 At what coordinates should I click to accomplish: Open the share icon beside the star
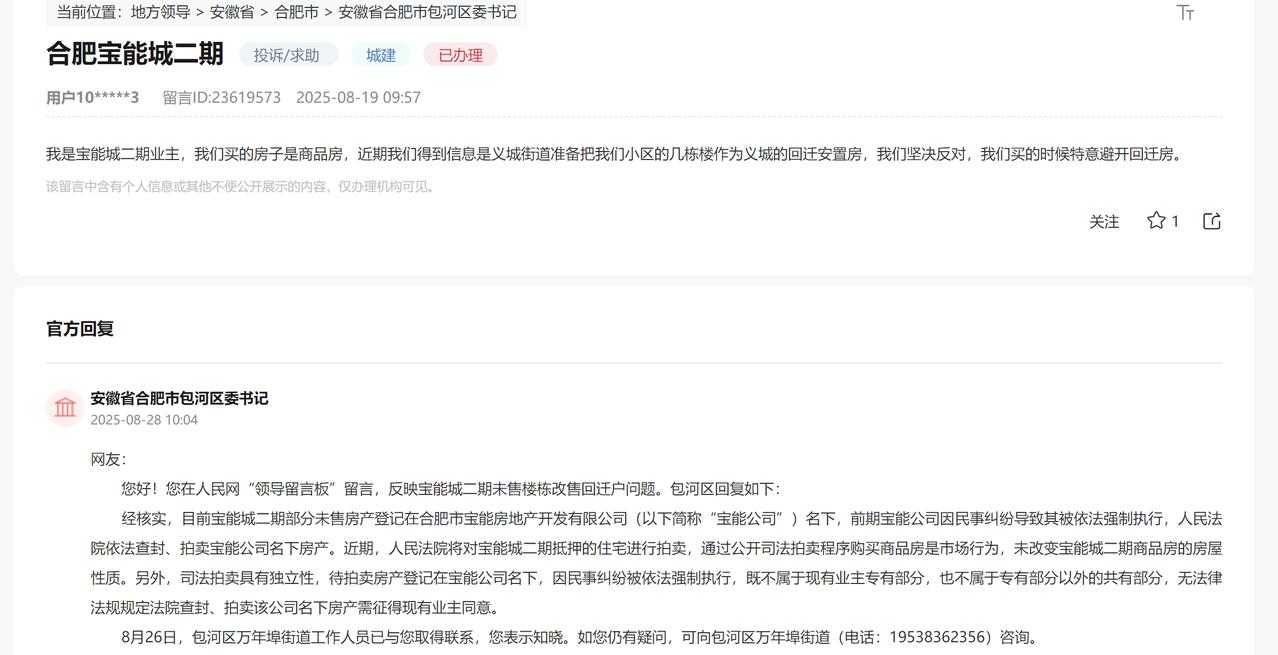point(1212,221)
